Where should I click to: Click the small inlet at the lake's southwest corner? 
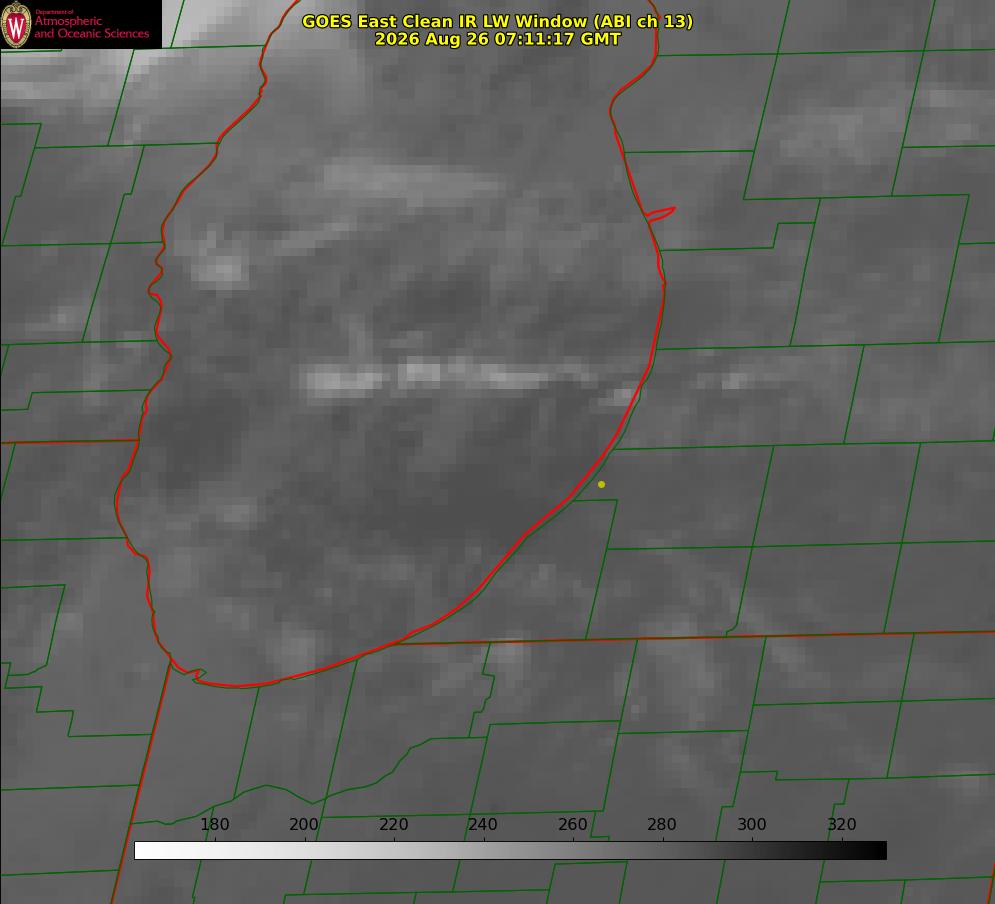(198, 675)
